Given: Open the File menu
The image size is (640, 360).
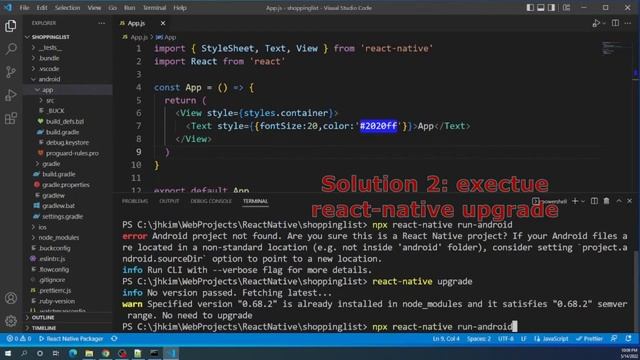Looking at the screenshot, I should point(24,8).
